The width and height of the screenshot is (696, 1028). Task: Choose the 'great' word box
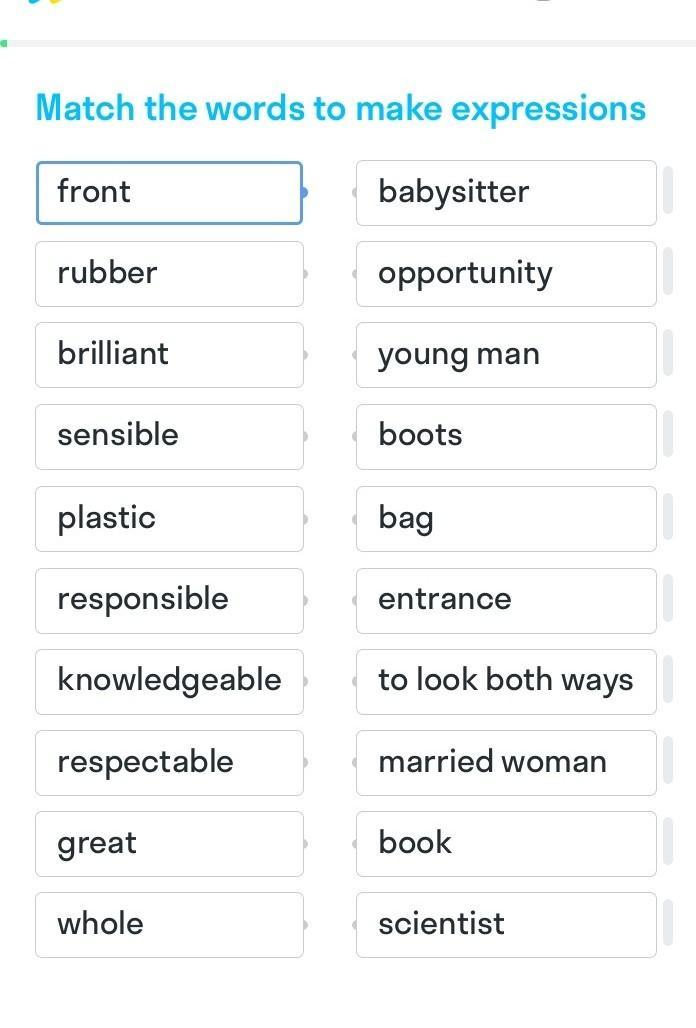pos(169,844)
